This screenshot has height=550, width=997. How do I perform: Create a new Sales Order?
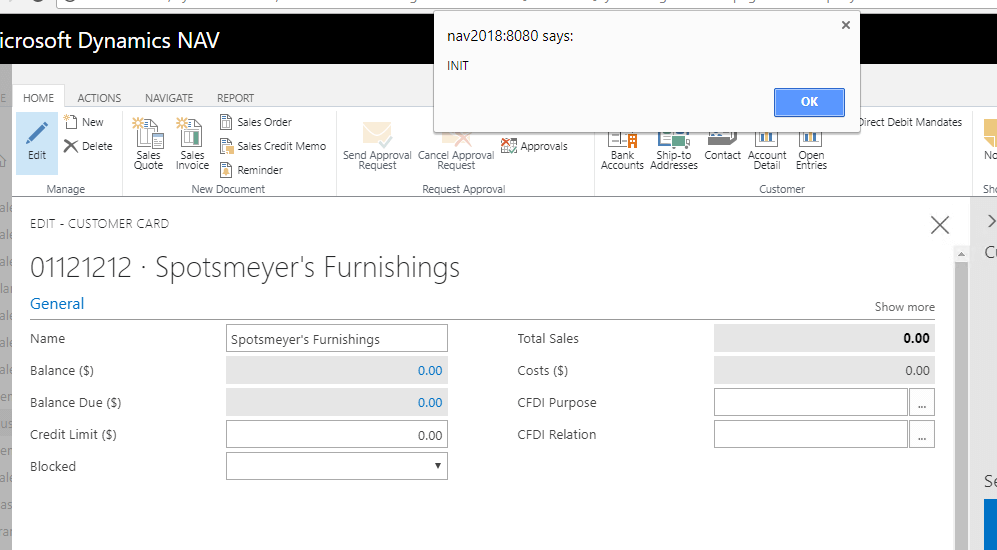[x=256, y=122]
